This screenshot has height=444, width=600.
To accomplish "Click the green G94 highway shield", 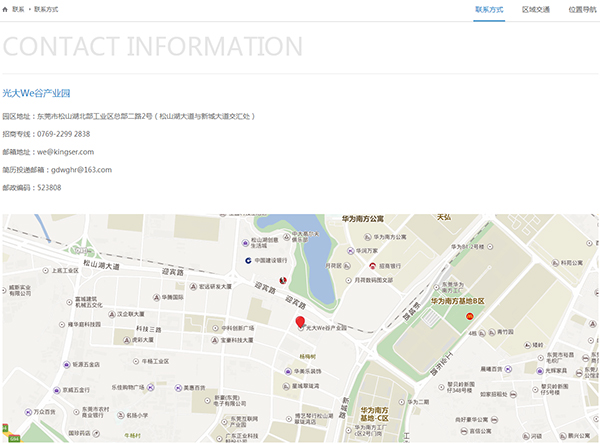I will click(x=15, y=439).
